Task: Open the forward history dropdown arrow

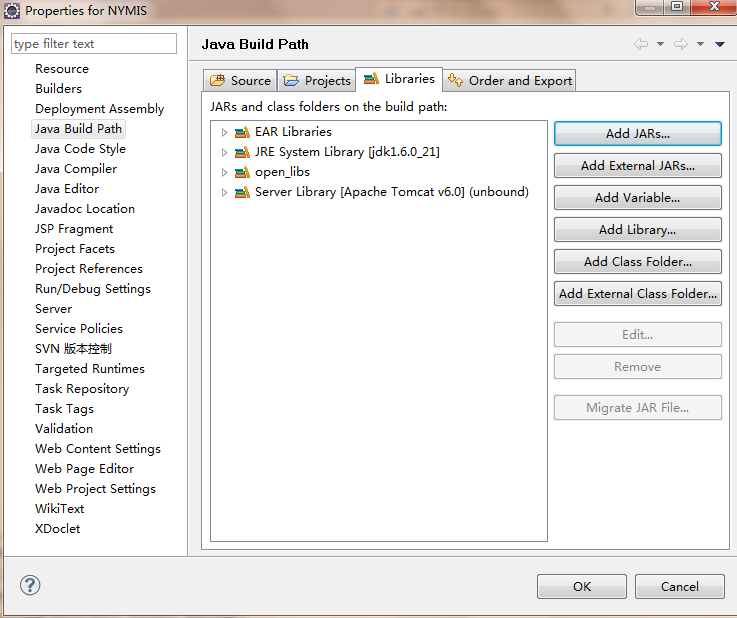Action: (700, 44)
